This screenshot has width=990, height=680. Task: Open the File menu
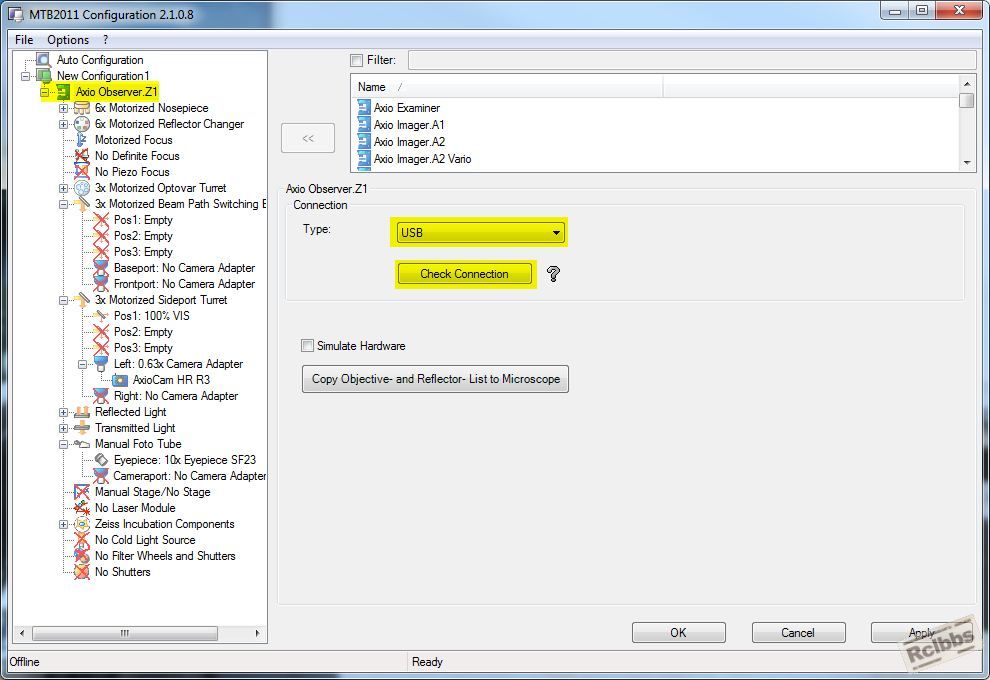24,40
